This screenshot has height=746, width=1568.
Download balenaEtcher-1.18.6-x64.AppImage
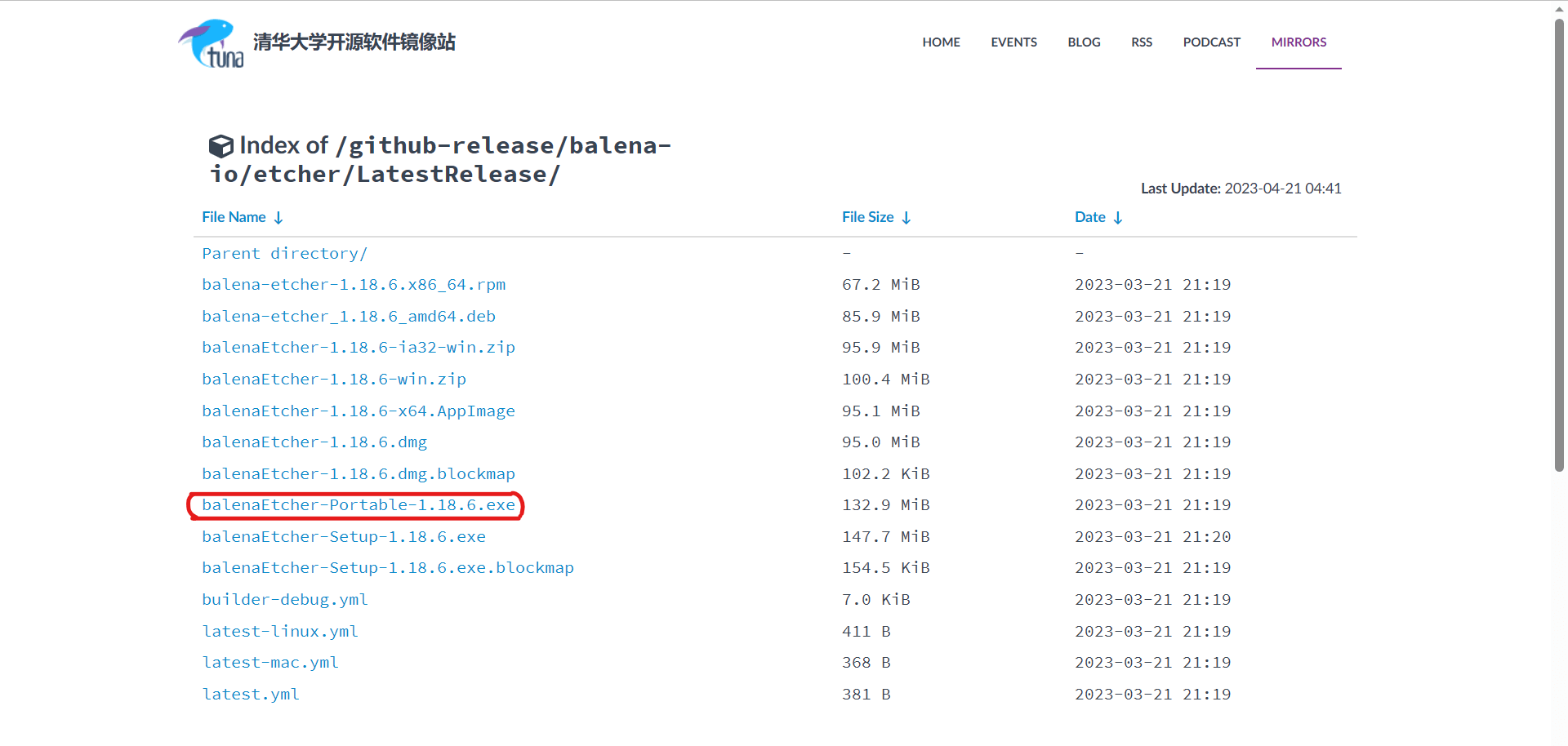pos(359,411)
